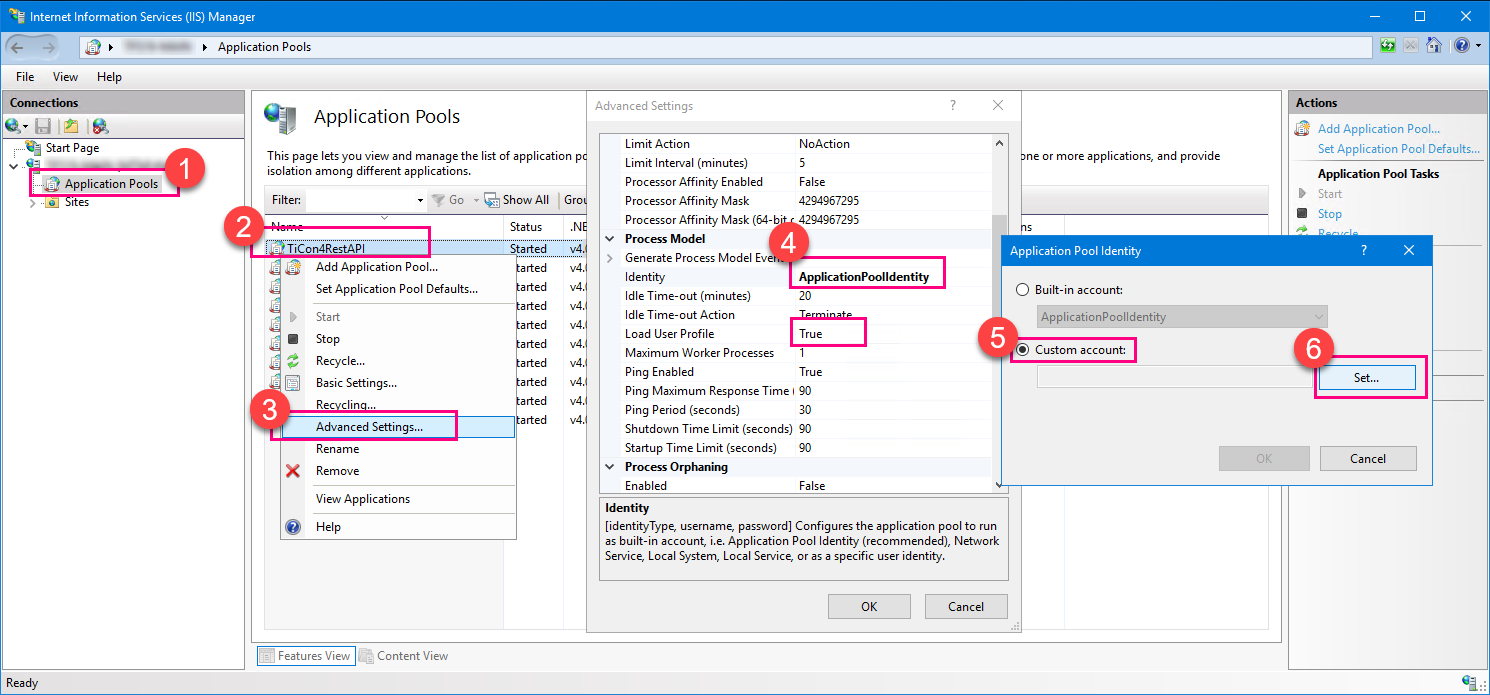Screen dimensions: 1490x695
Task: Click the Delete Connection icon in the Connections toolbar
Action: coord(100,126)
